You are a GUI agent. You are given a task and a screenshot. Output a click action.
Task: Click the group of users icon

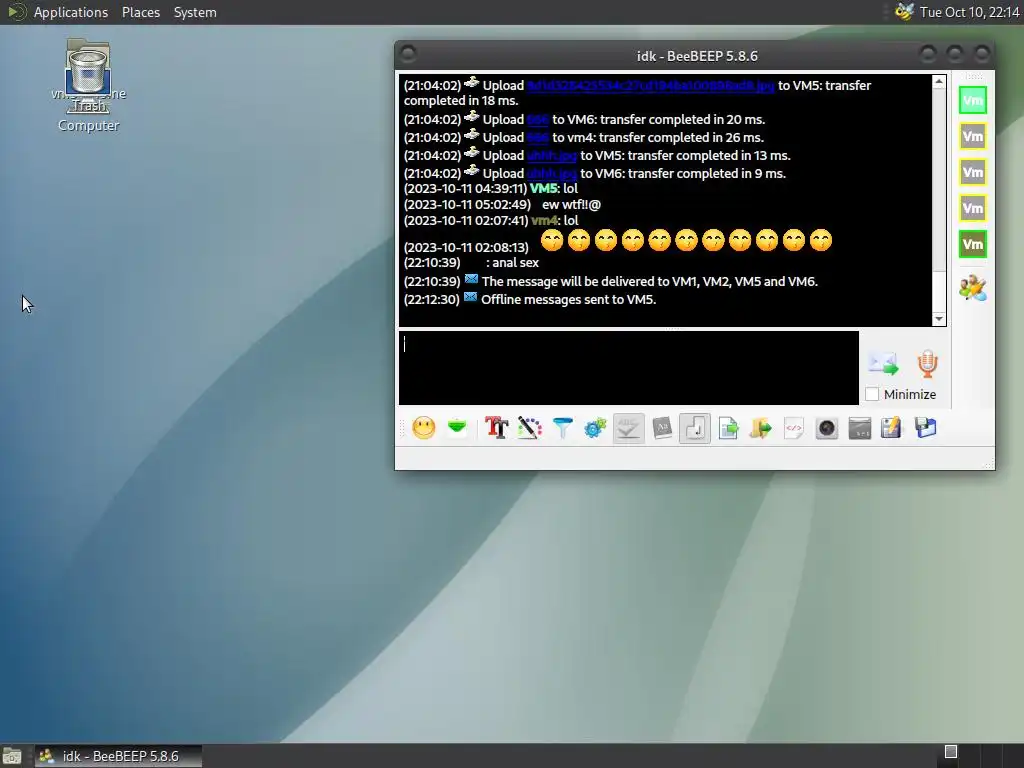tap(972, 288)
